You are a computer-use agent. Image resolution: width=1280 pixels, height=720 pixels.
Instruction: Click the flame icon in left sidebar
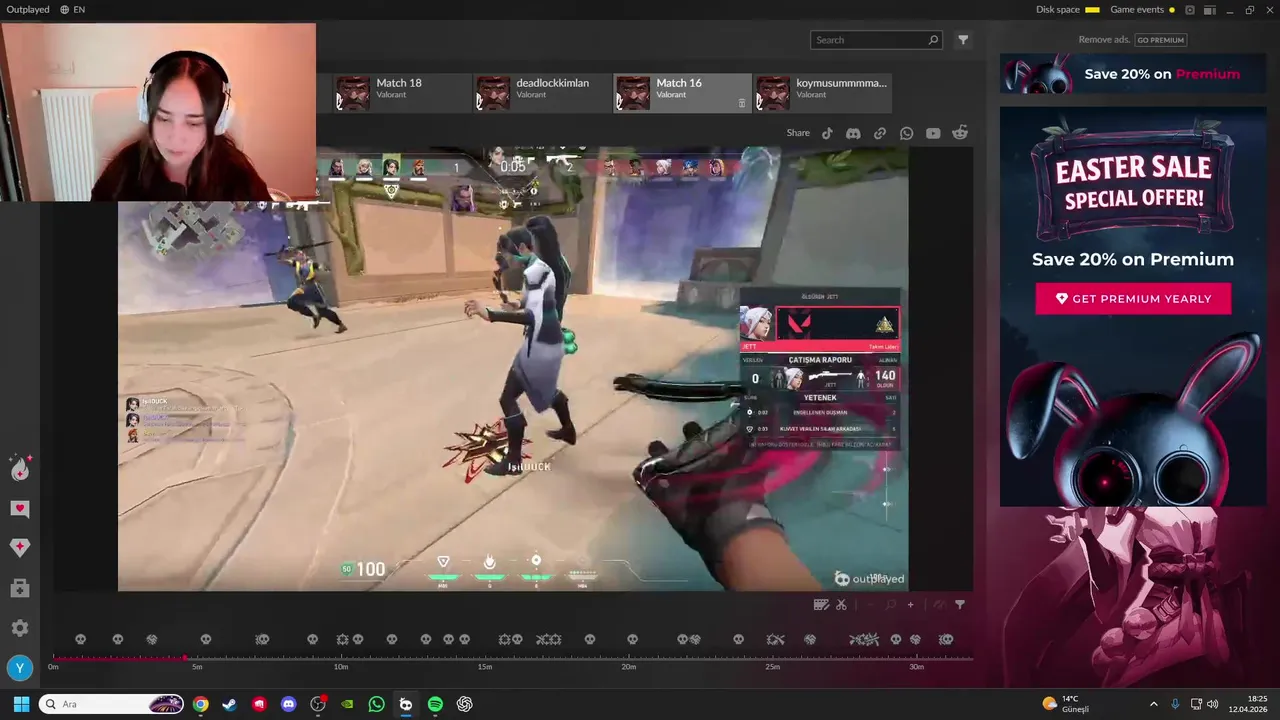pos(20,468)
